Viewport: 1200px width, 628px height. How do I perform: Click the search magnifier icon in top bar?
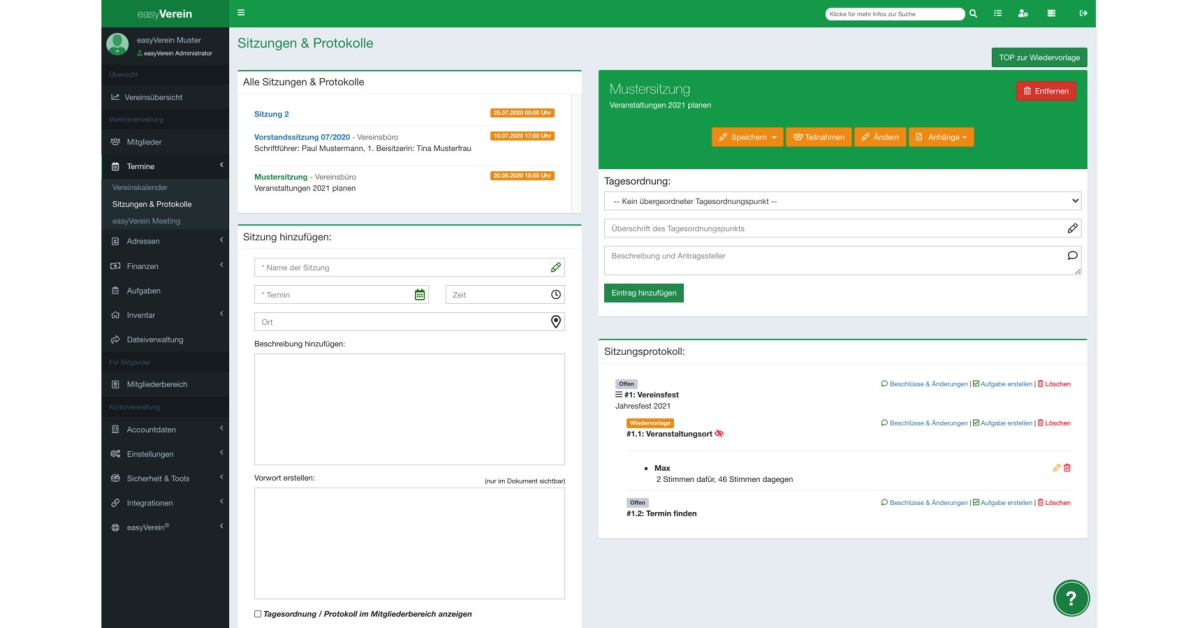tap(973, 14)
